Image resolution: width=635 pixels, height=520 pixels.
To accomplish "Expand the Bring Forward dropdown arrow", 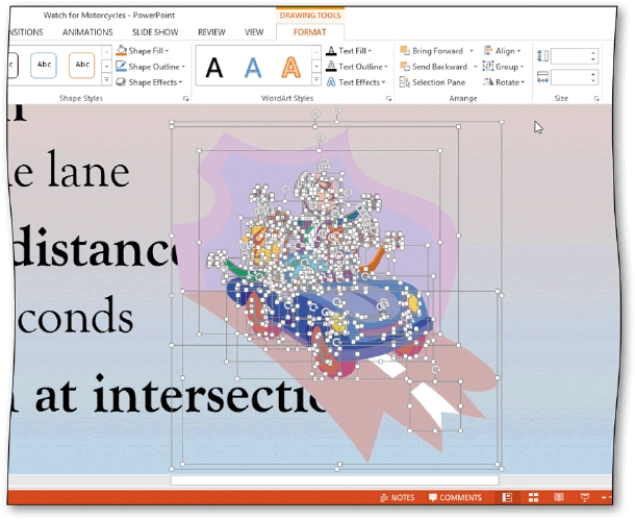I will 471,51.
